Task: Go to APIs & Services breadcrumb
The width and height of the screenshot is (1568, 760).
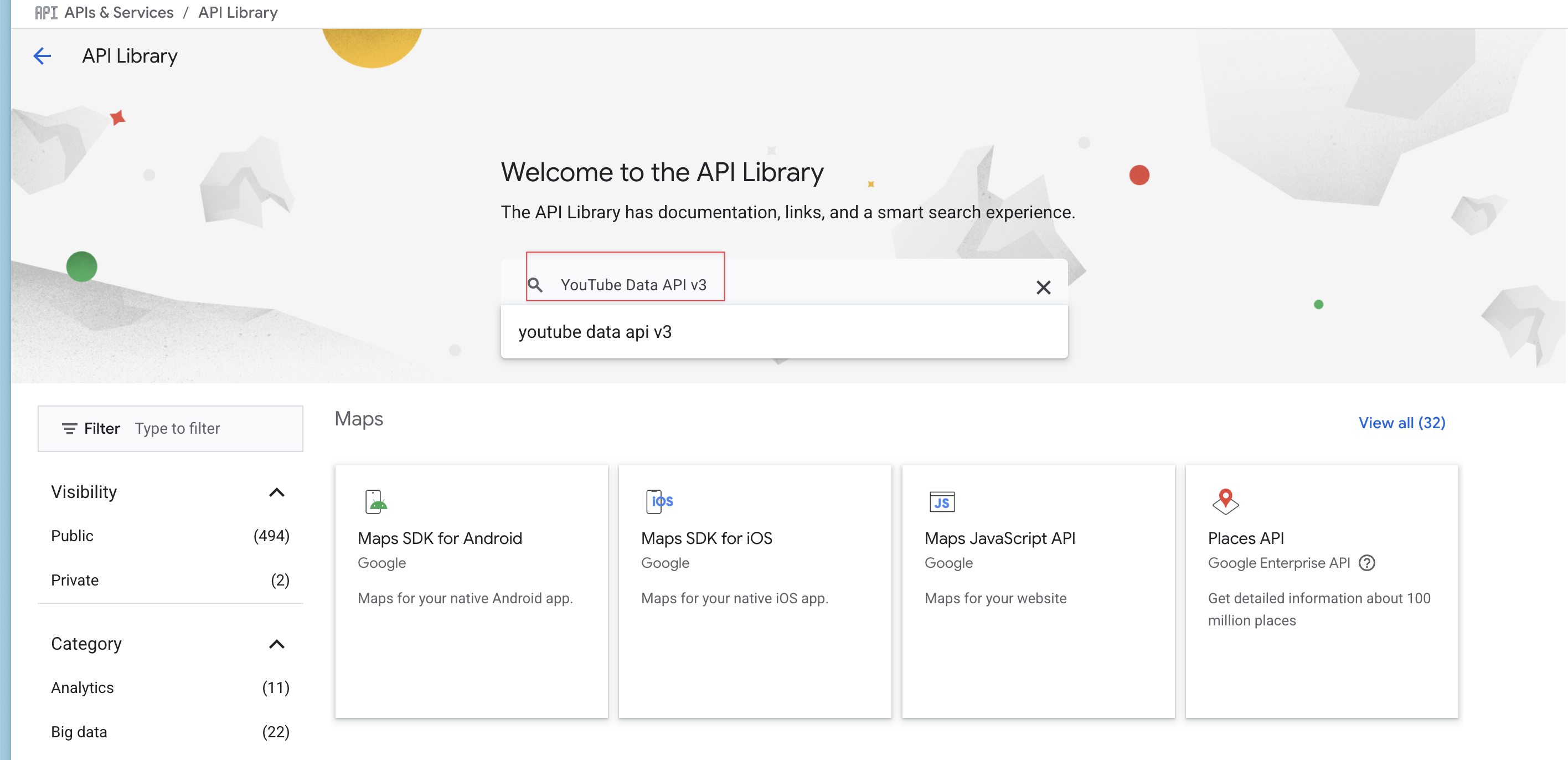Action: coord(118,13)
